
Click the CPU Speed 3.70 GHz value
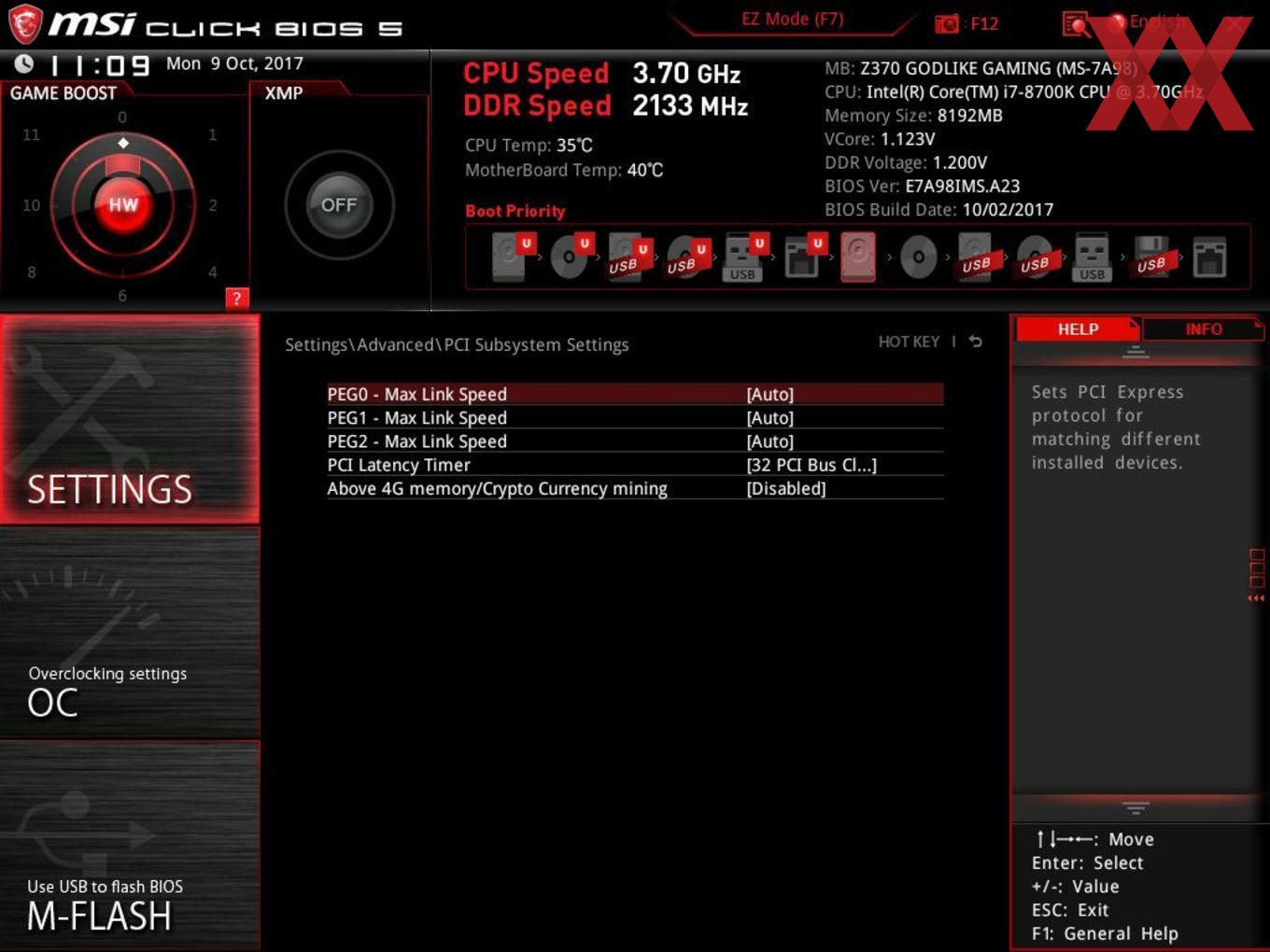(x=686, y=73)
